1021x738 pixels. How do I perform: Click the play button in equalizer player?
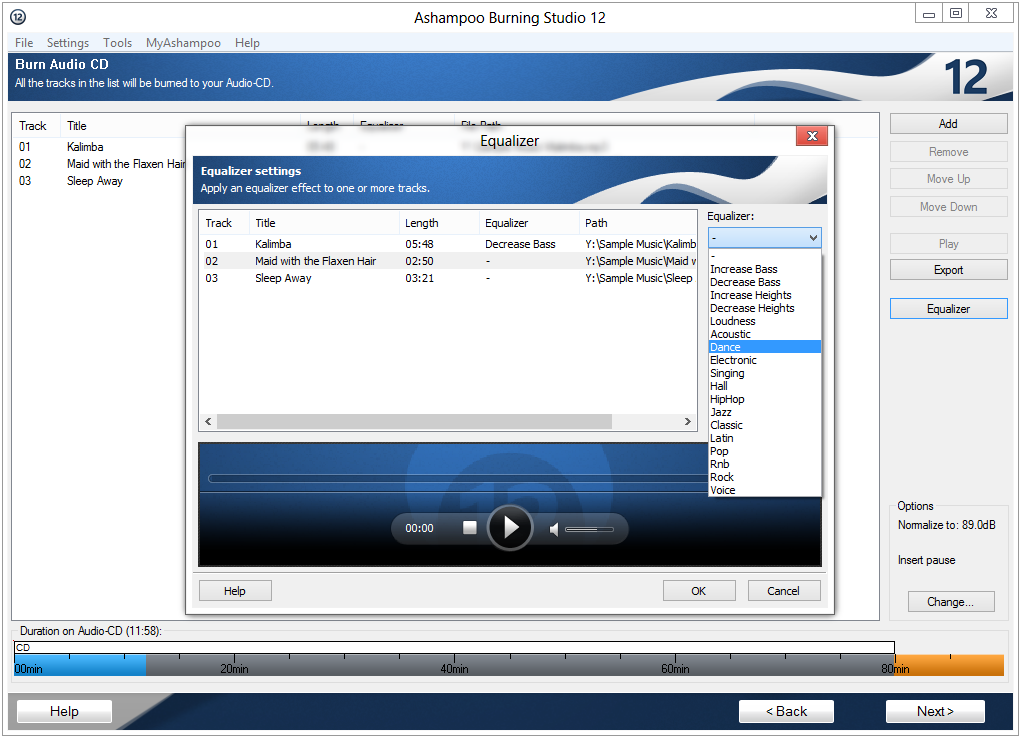tap(510, 528)
